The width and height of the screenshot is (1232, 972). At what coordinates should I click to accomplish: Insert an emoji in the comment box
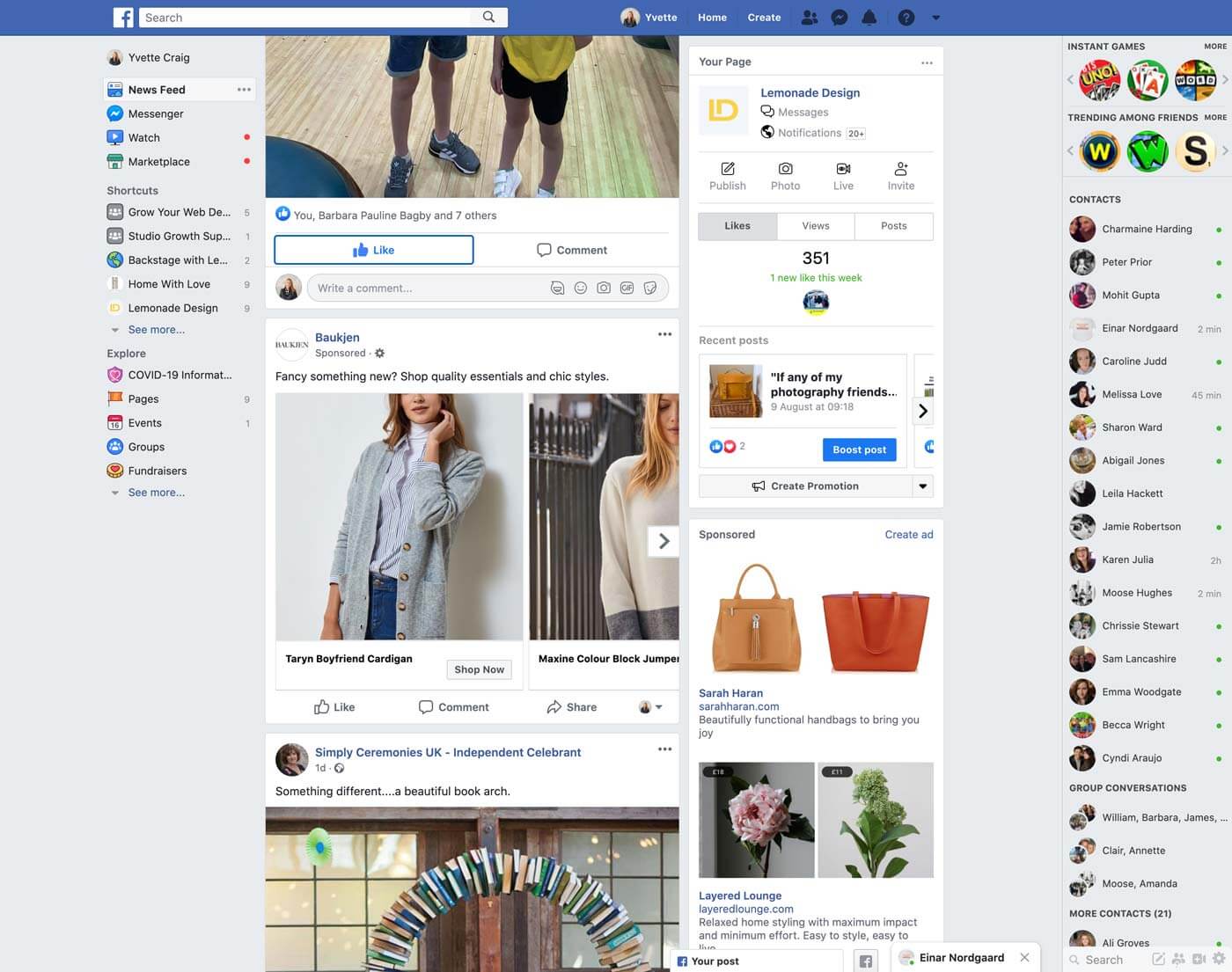pos(580,288)
